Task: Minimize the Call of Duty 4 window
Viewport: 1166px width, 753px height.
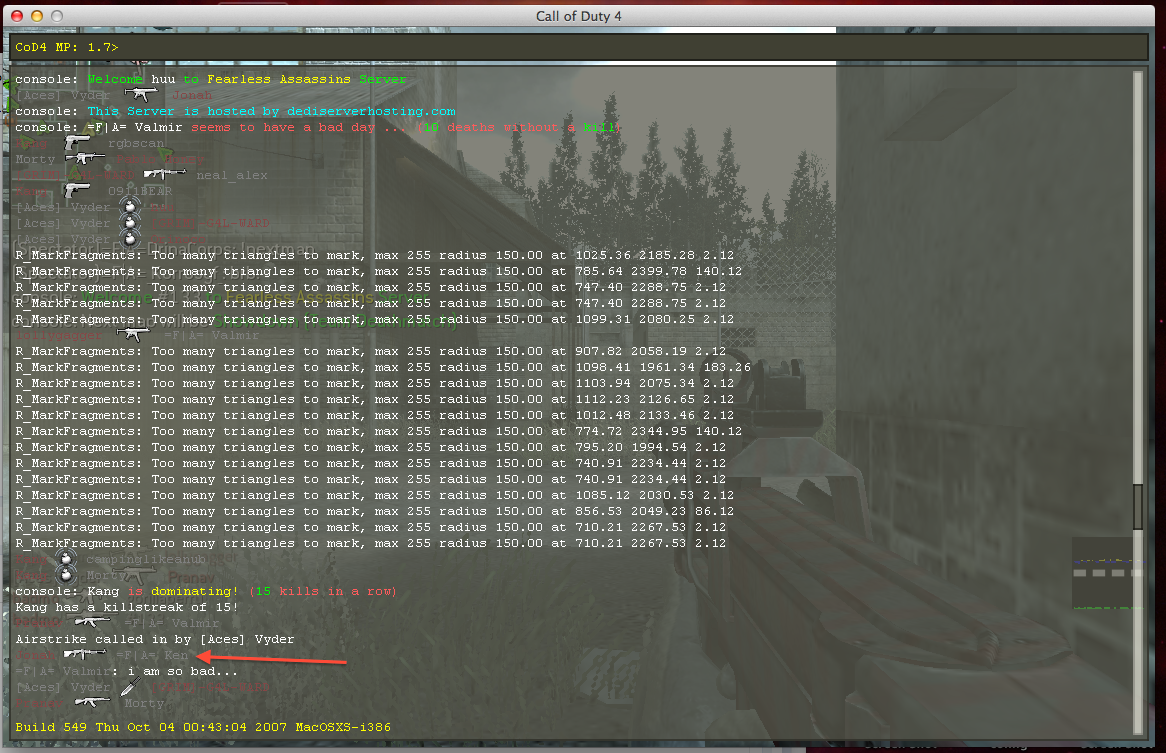Action: [36, 16]
